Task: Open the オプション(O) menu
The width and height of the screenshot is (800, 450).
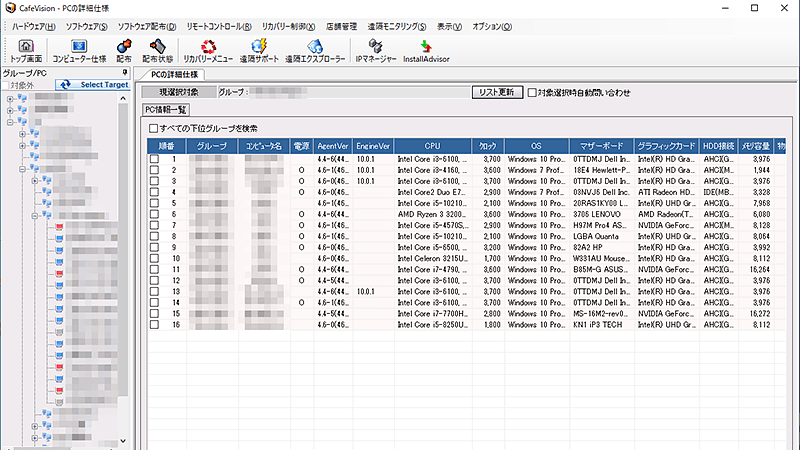Action: 491,27
